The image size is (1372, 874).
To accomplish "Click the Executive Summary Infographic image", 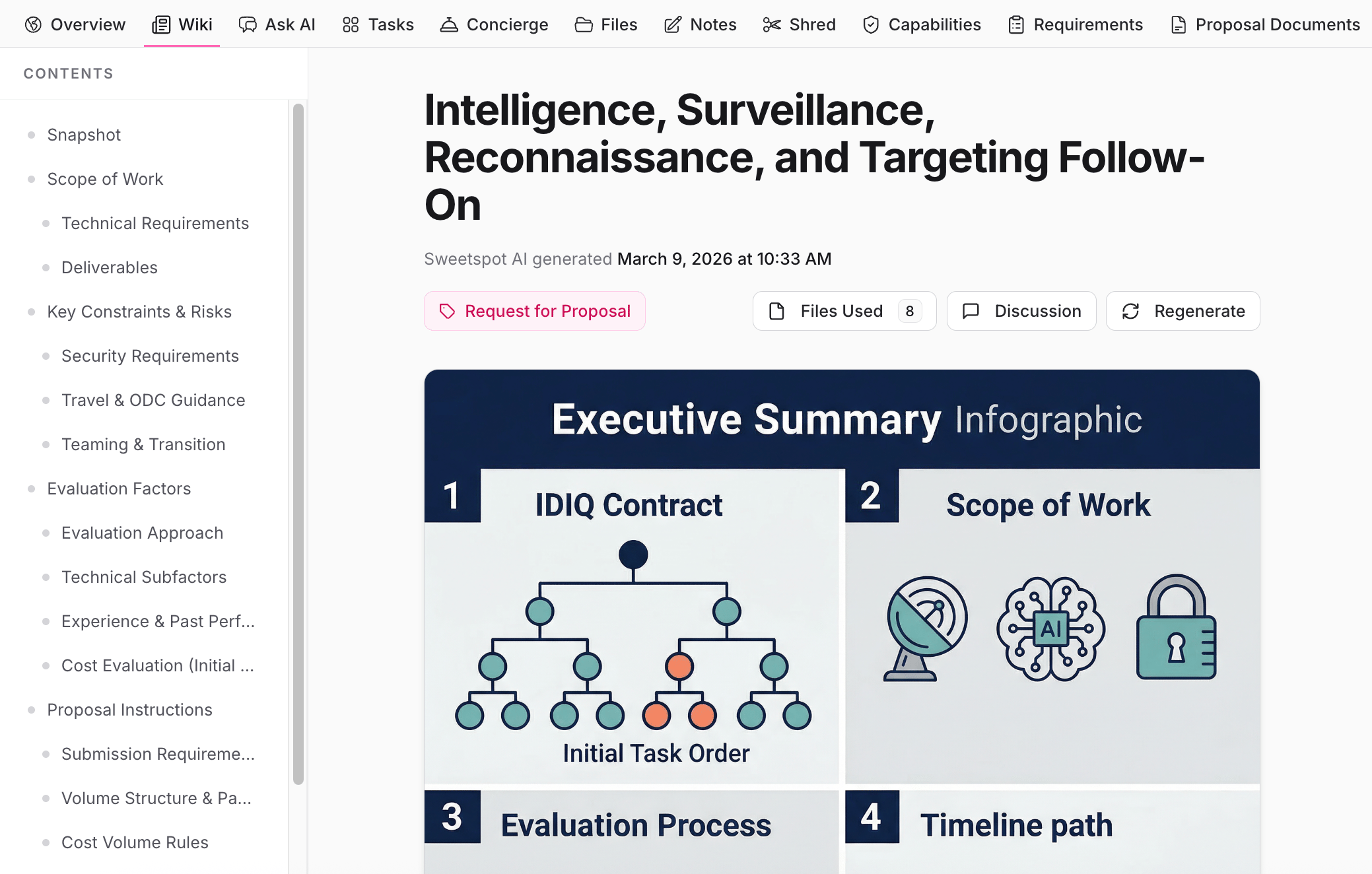I will 842,621.
